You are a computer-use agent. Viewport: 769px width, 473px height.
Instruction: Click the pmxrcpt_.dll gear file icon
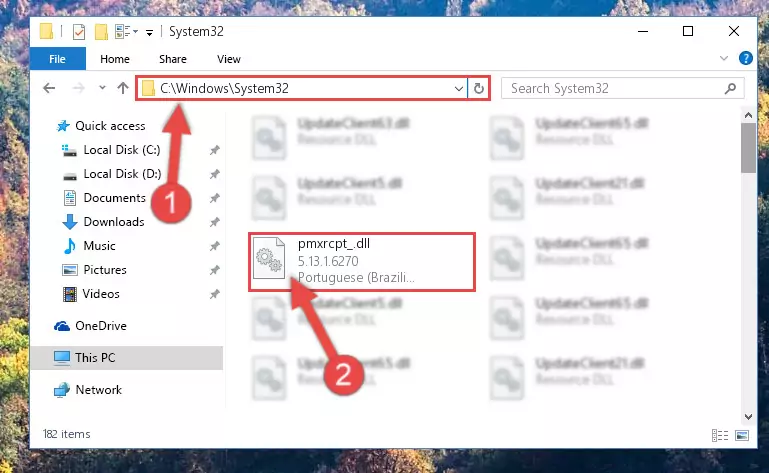click(x=269, y=258)
